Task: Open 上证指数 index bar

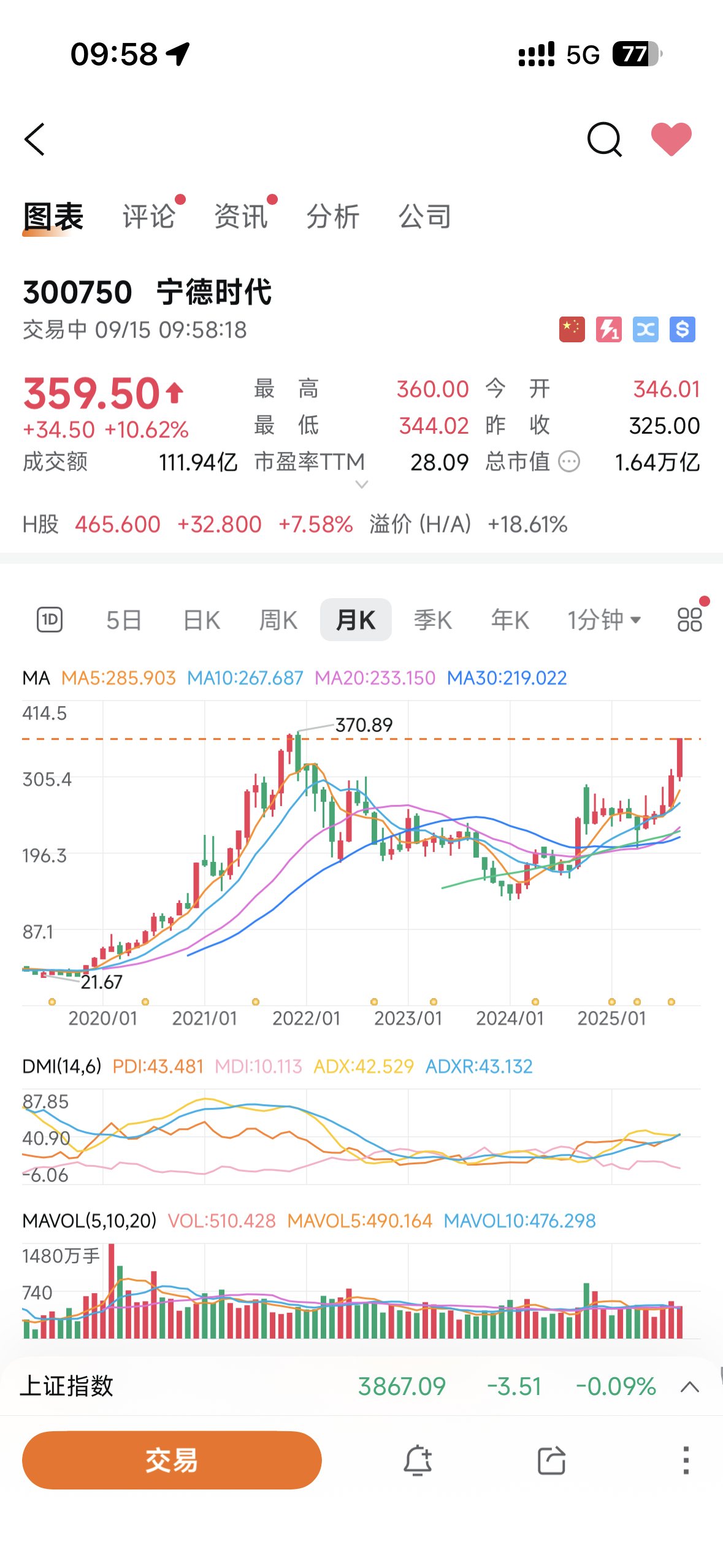Action: (361, 1386)
